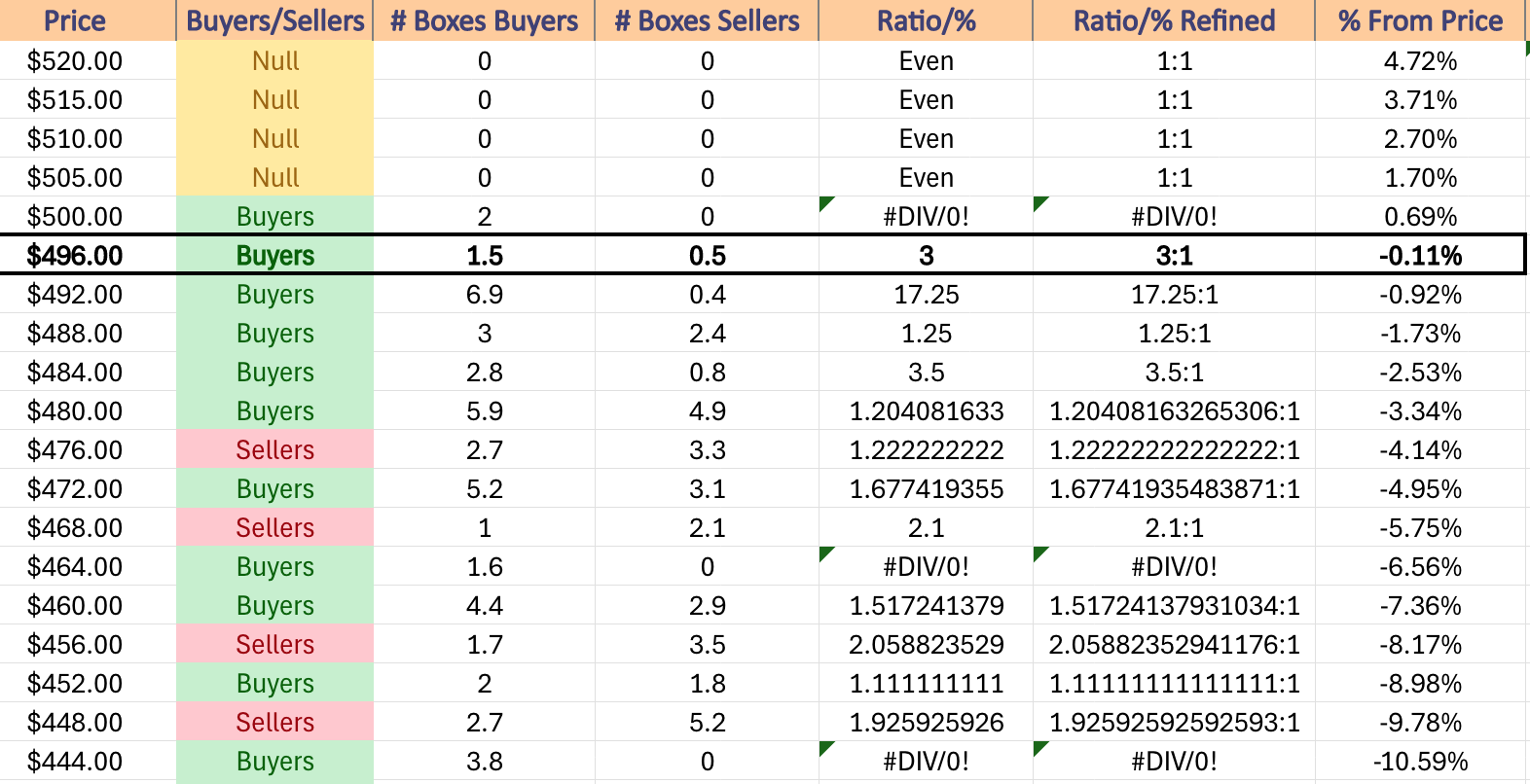Click the green error triangle on the $444.00 Ratio/% cell
Image resolution: width=1530 pixels, height=784 pixels.
point(826,747)
